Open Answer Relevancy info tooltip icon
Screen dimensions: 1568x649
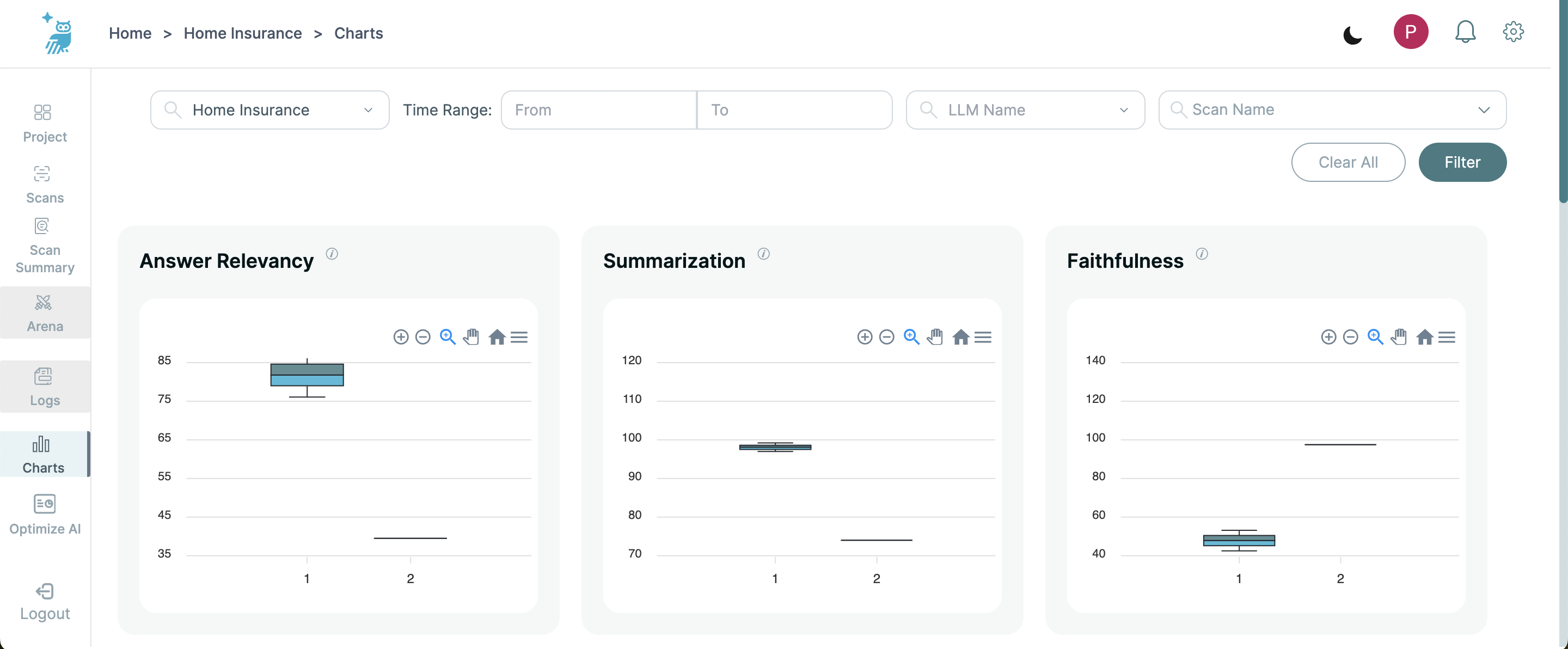pos(332,254)
